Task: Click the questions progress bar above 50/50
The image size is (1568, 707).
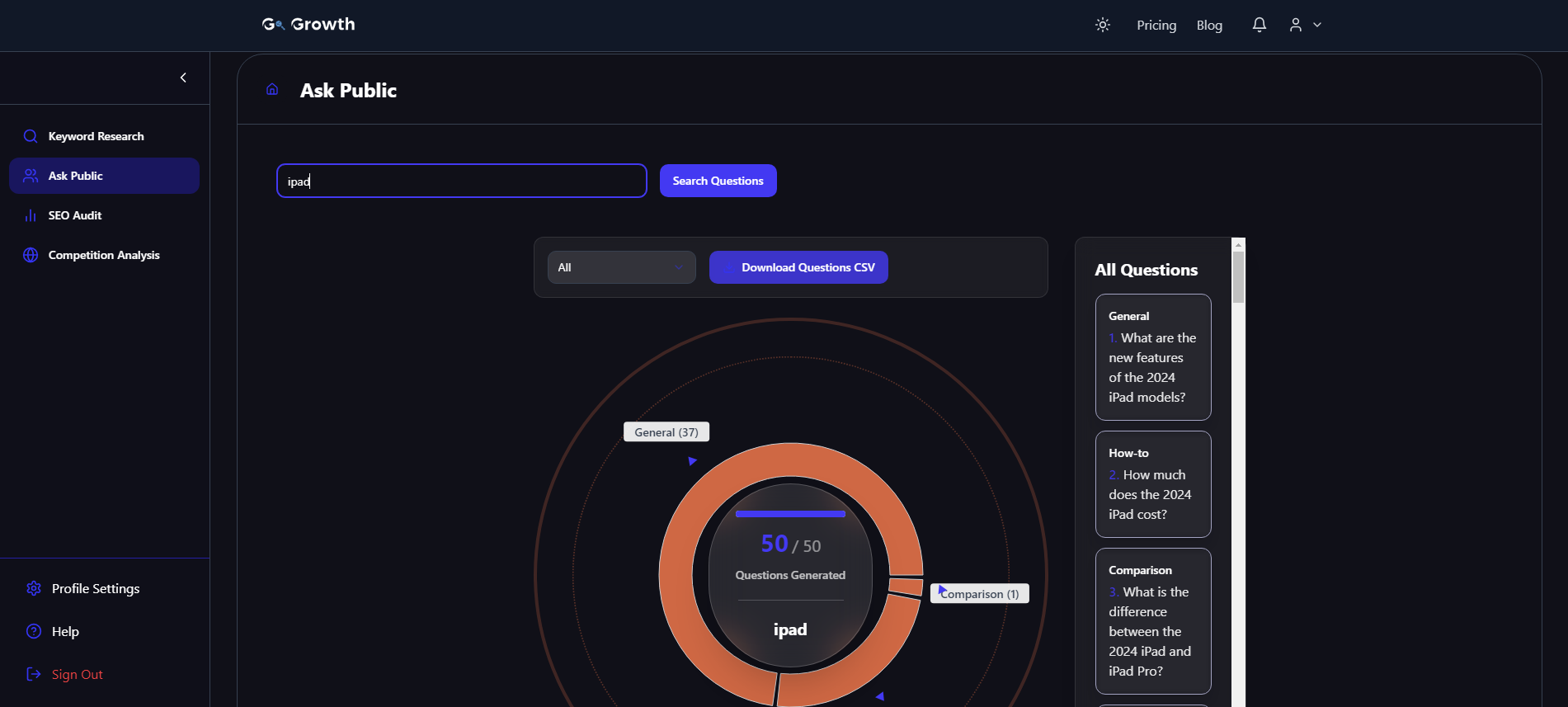Action: point(790,514)
